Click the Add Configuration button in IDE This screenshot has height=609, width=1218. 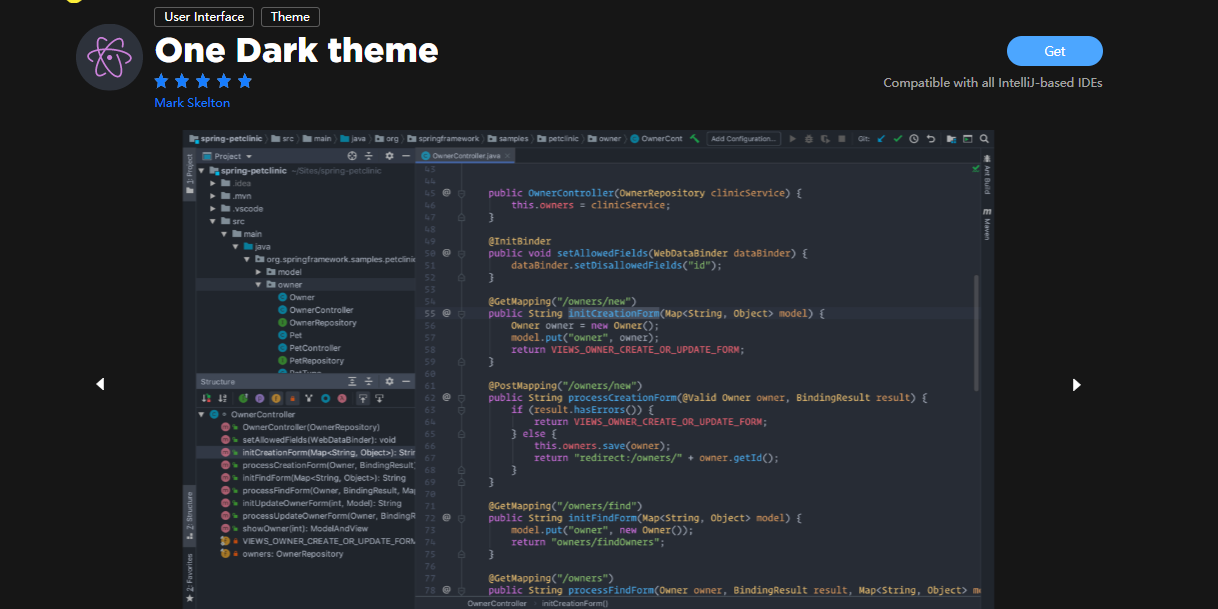coord(743,139)
